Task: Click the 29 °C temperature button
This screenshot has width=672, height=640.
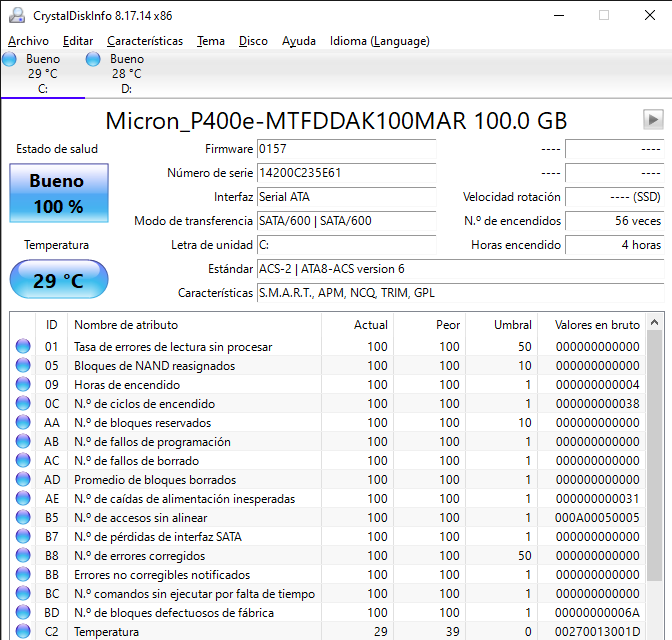Action: [59, 279]
